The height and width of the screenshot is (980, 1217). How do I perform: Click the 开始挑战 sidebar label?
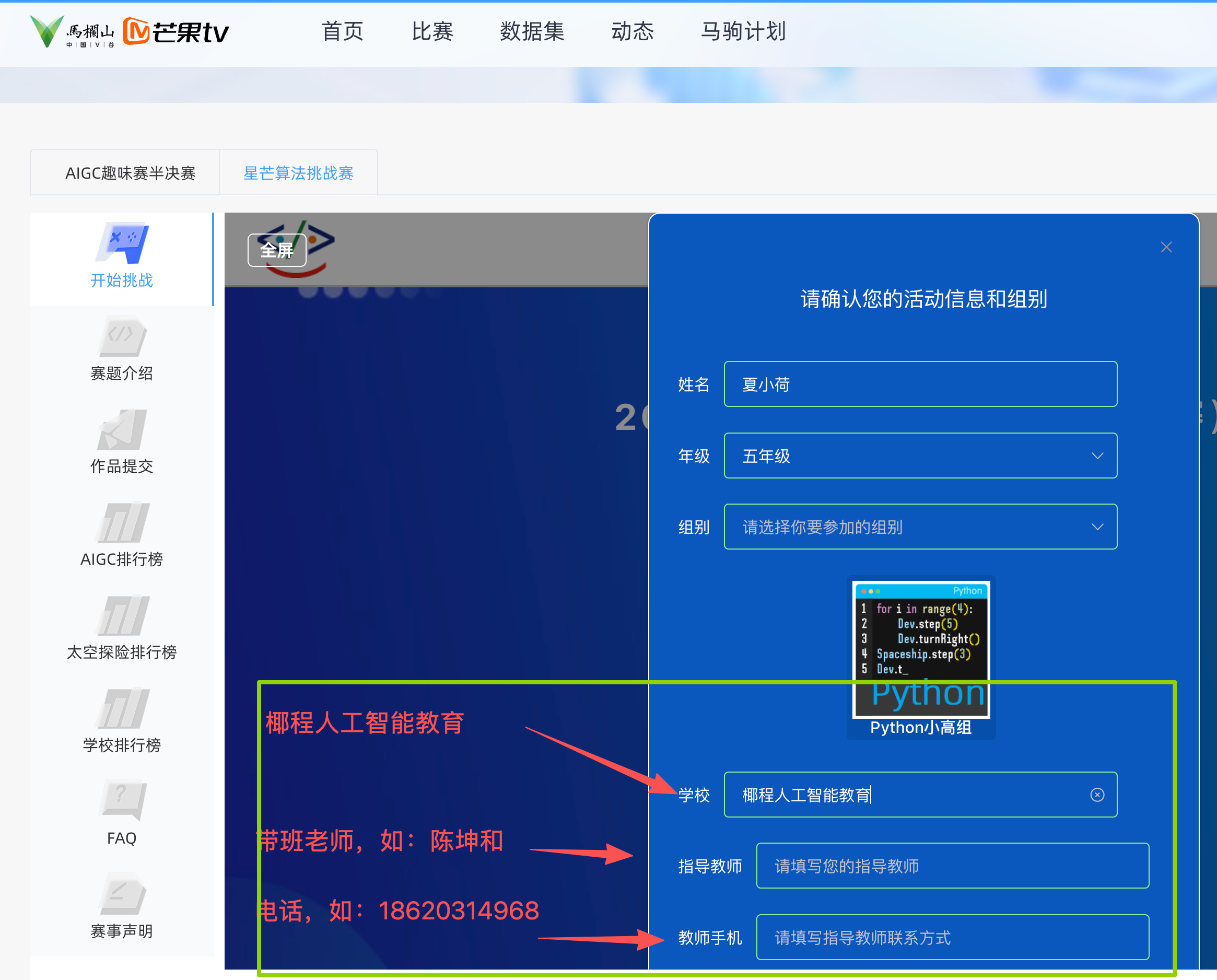pyautogui.click(x=122, y=281)
